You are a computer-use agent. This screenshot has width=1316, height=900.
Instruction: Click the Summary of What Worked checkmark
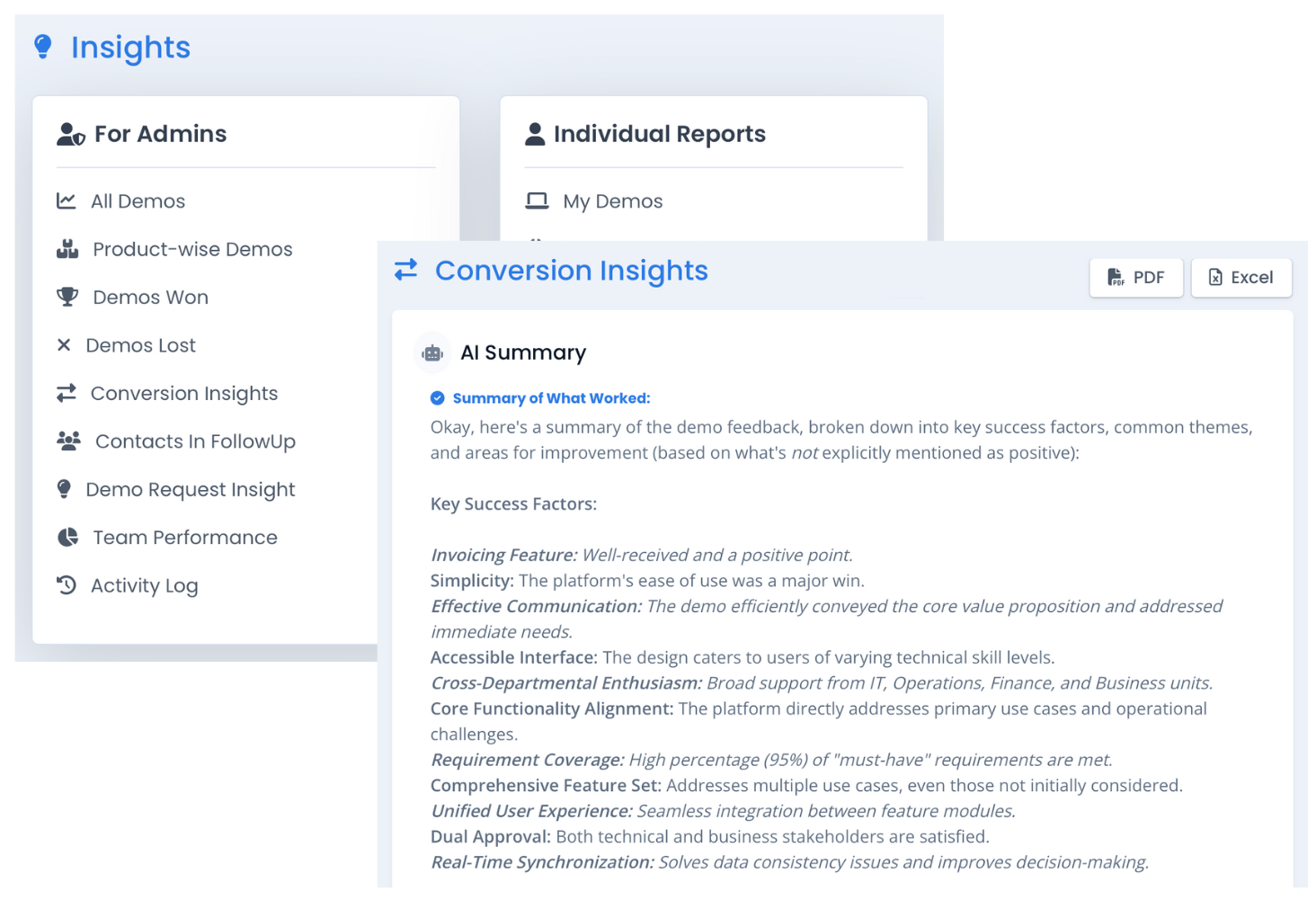pyautogui.click(x=438, y=398)
